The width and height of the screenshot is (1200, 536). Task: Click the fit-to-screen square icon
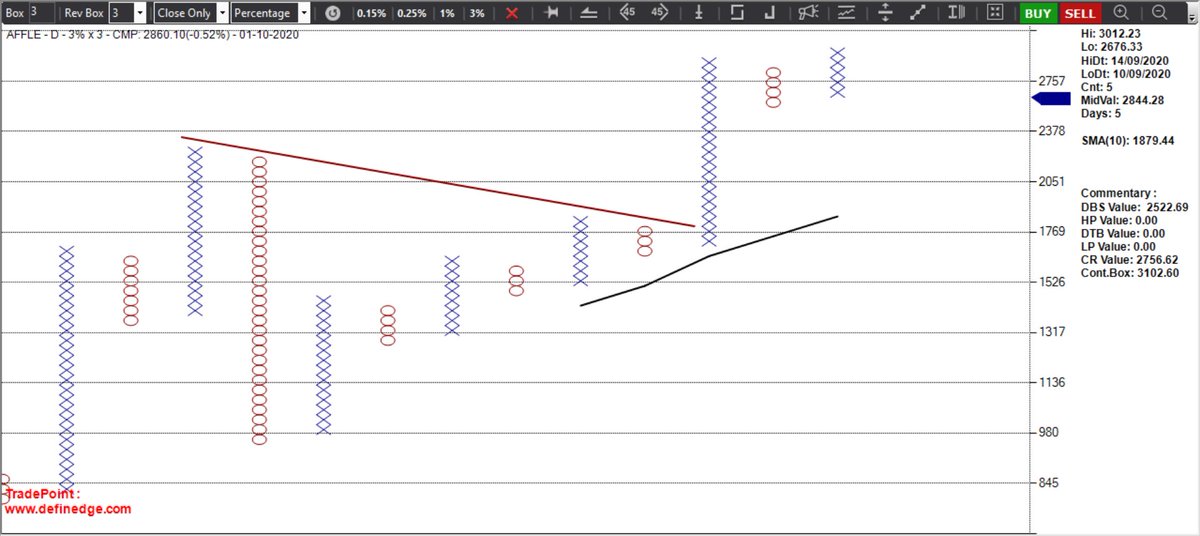(994, 13)
